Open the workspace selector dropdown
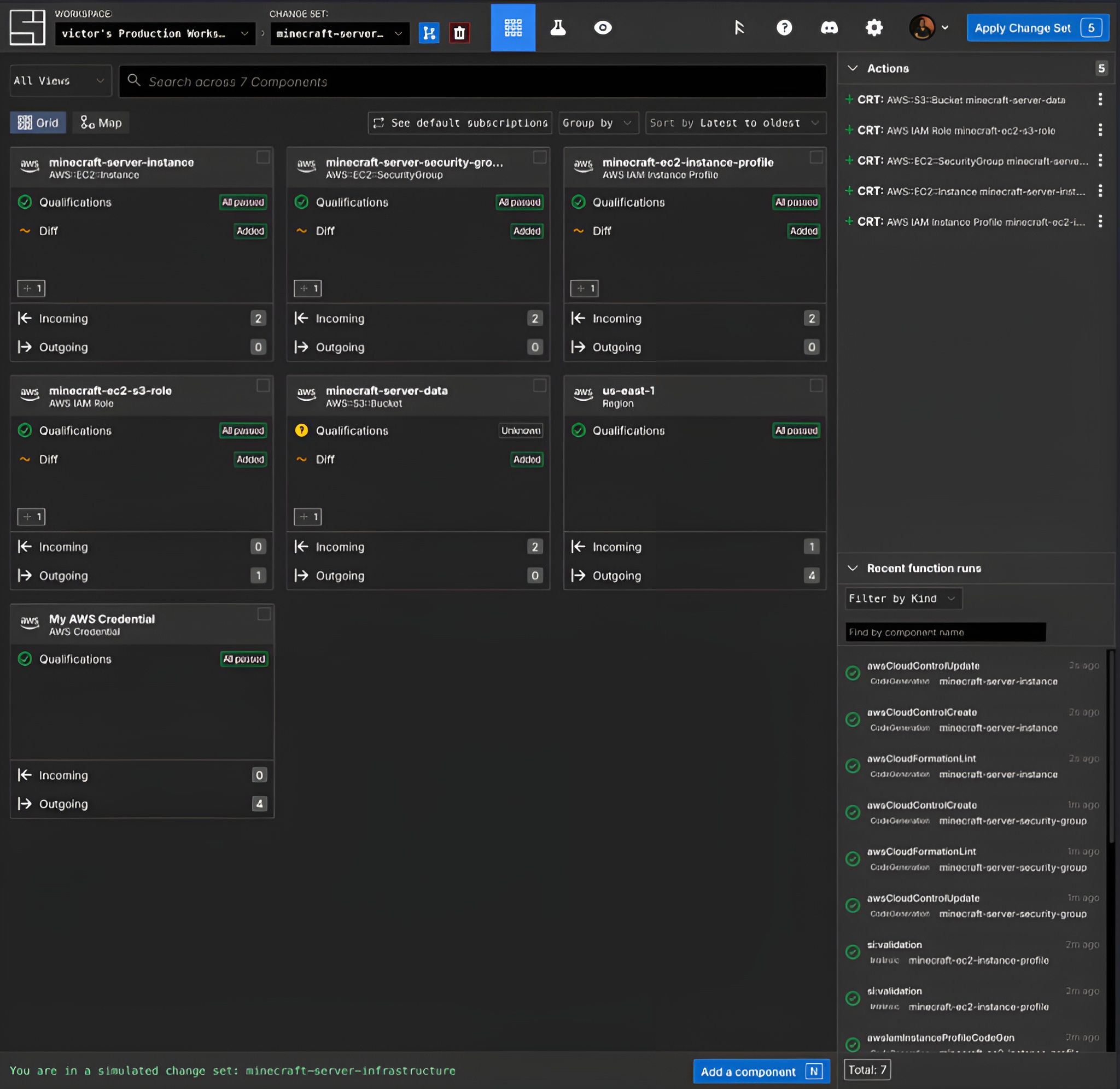 (x=155, y=34)
